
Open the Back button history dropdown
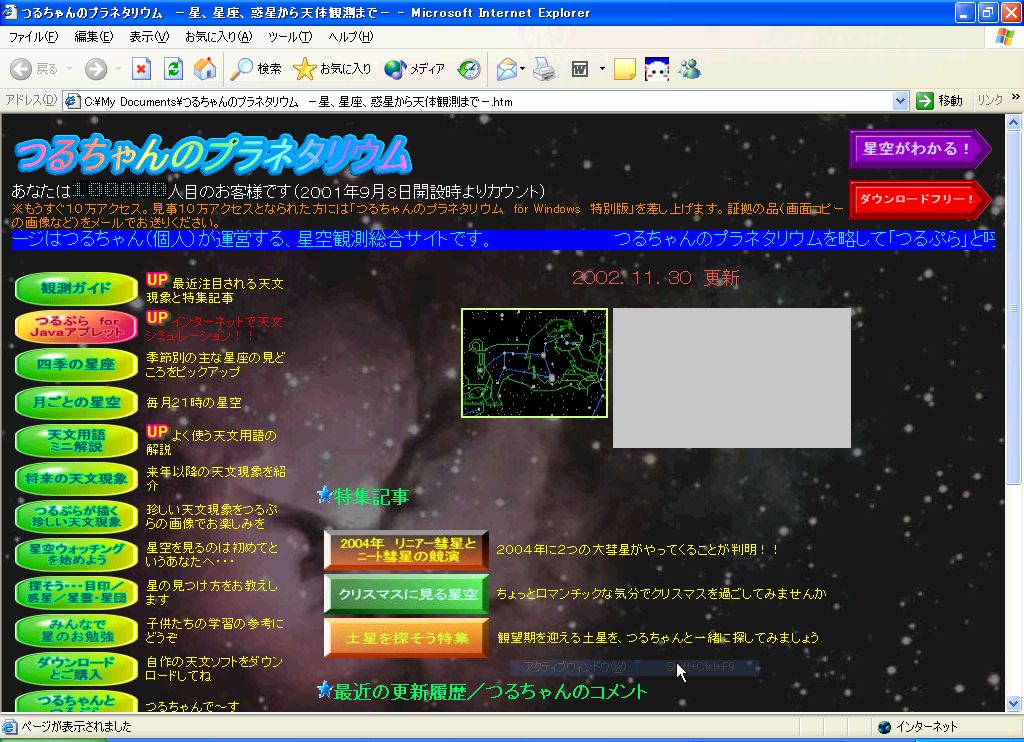(70, 69)
